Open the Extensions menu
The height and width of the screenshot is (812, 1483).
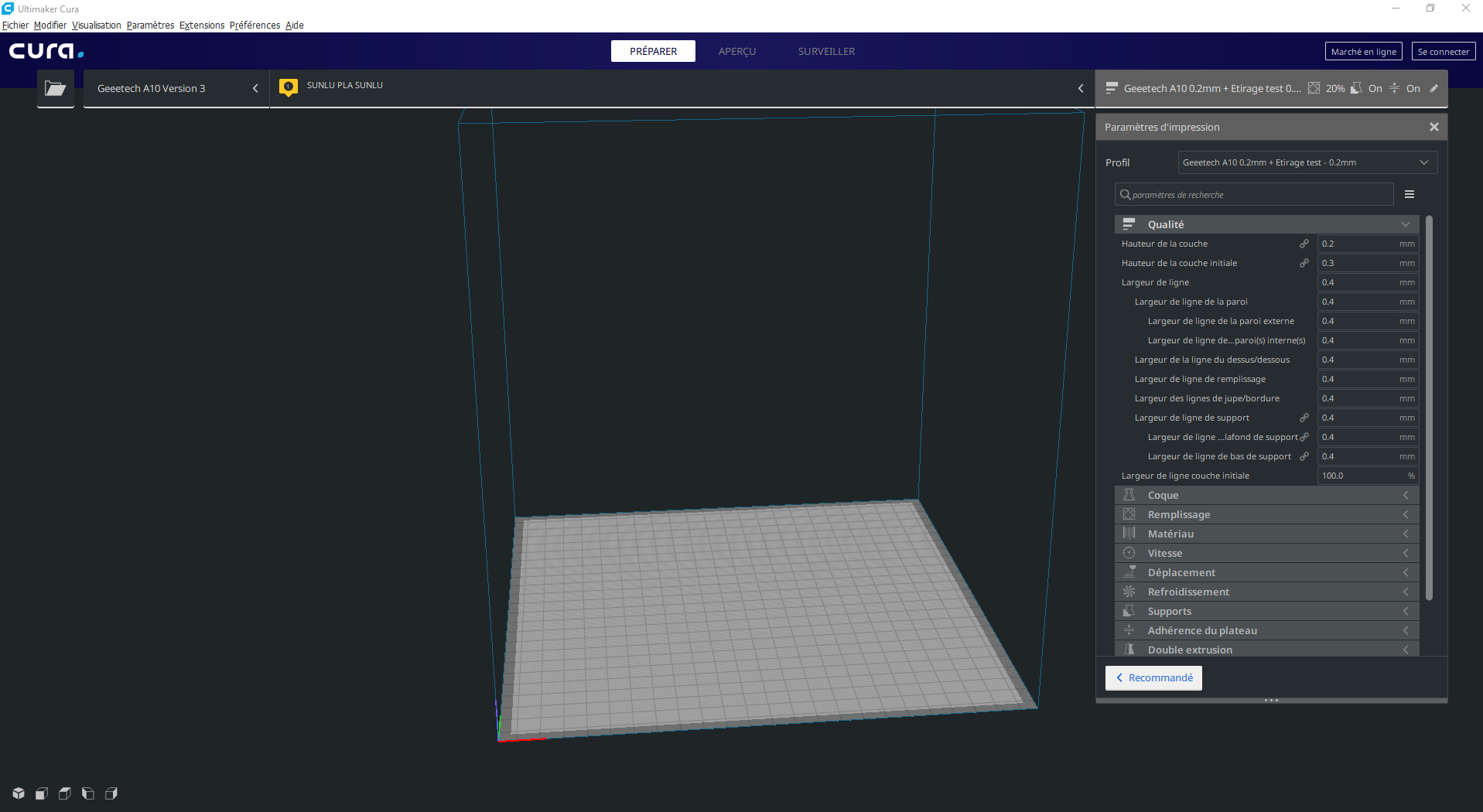(x=201, y=26)
